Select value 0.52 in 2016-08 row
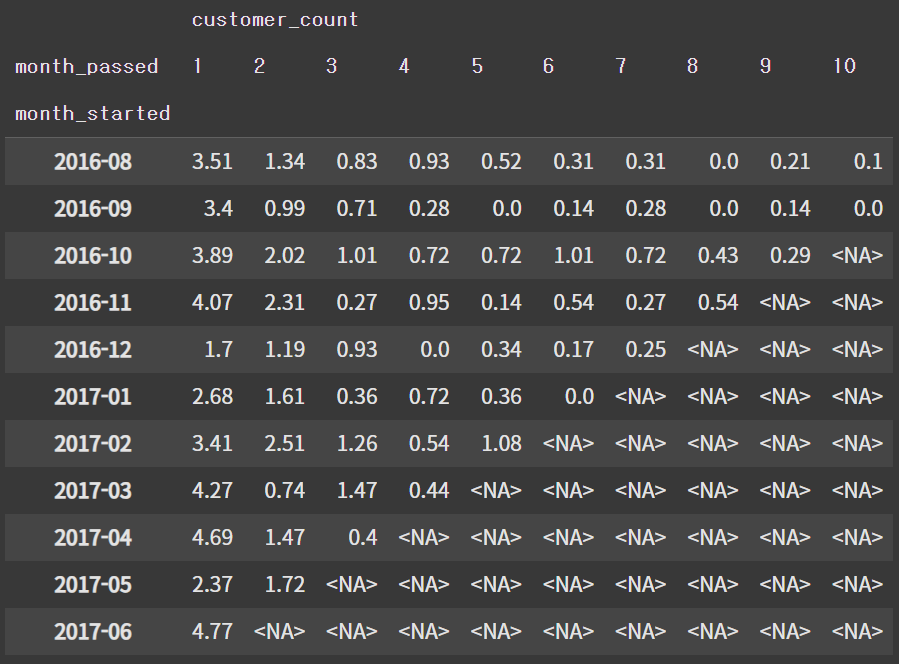The image size is (899, 664). (x=501, y=162)
